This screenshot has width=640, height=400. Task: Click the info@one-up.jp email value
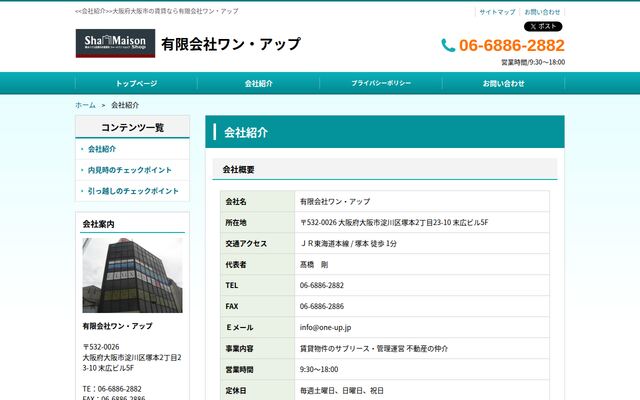click(325, 327)
